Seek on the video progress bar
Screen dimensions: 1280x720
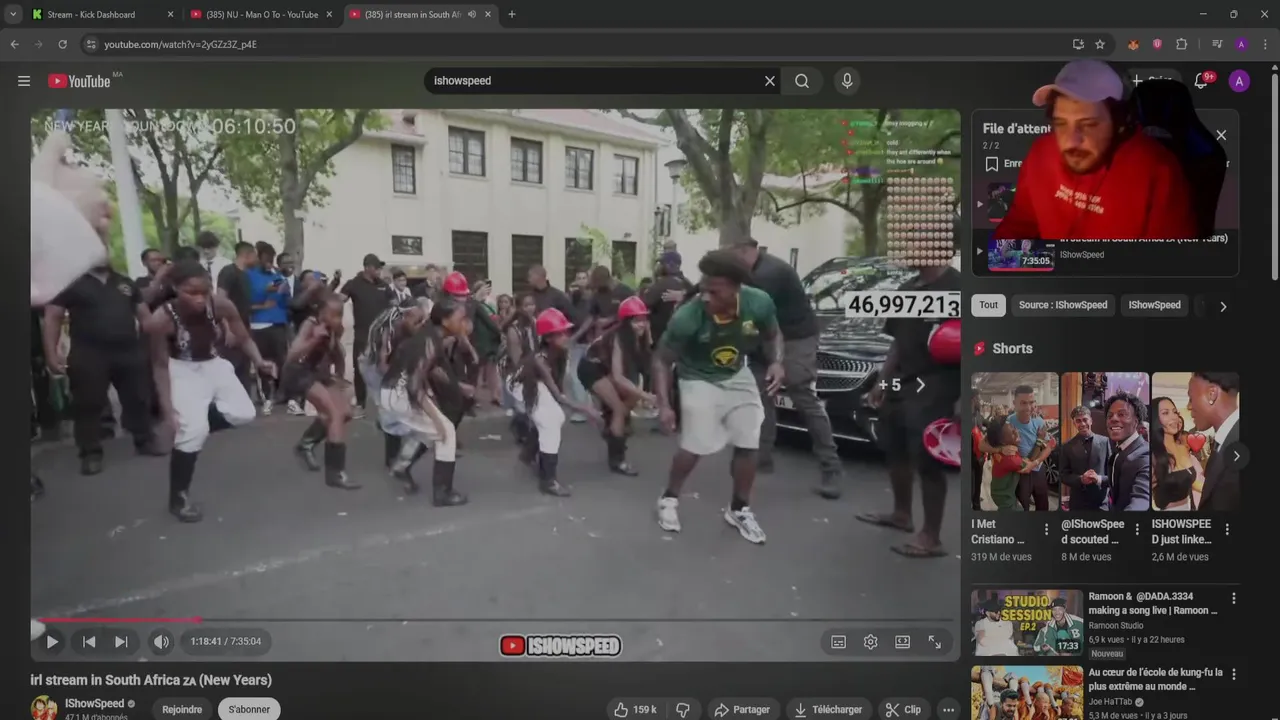[495, 620]
